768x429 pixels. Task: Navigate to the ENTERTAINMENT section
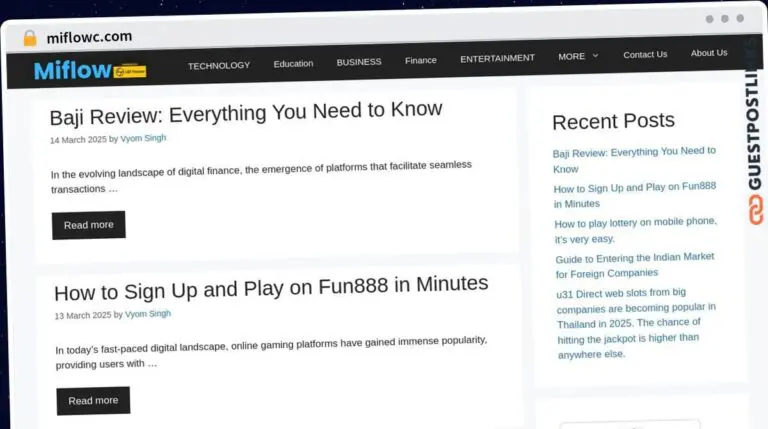(x=497, y=58)
